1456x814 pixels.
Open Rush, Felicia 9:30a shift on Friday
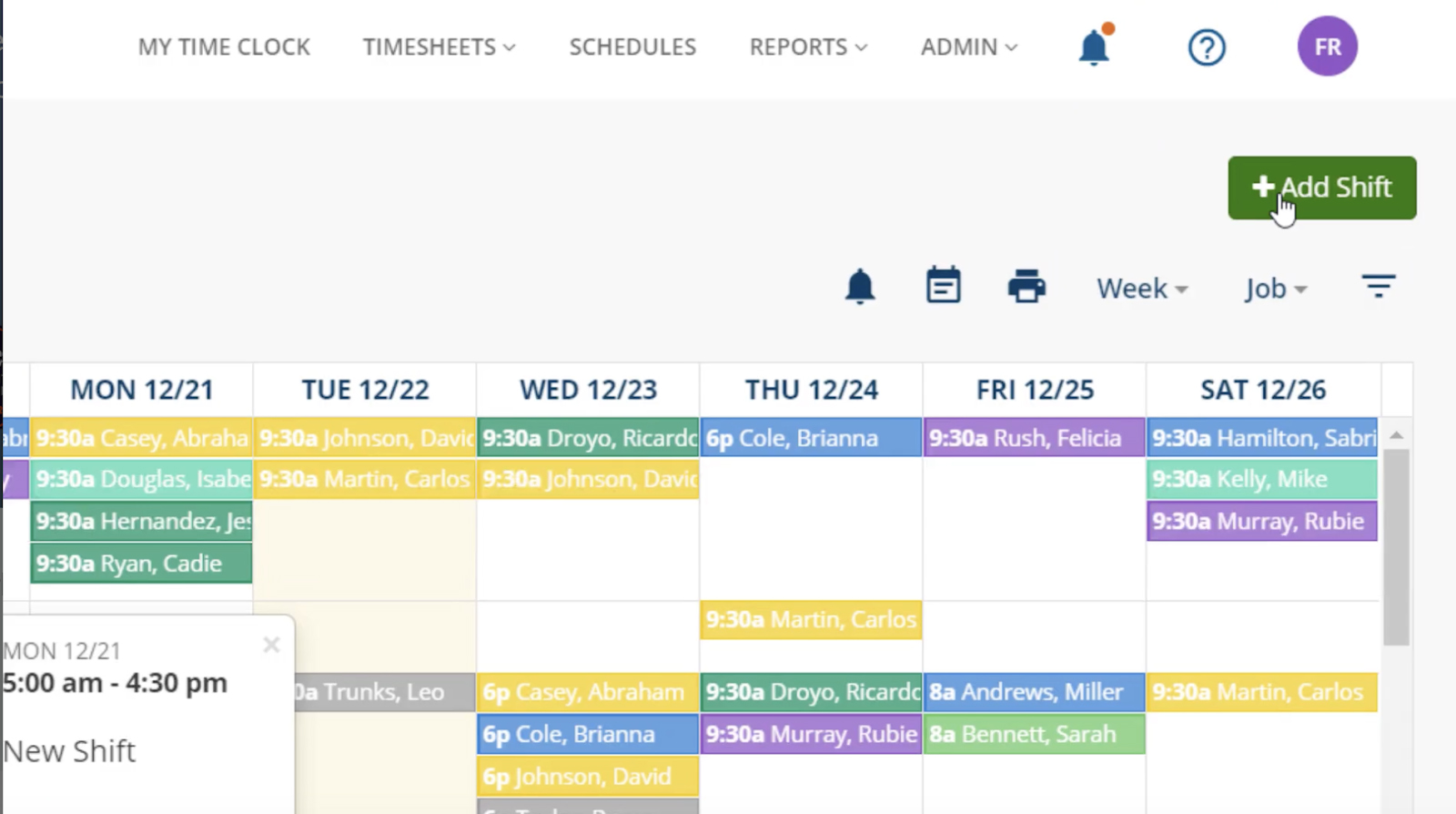click(x=1034, y=438)
